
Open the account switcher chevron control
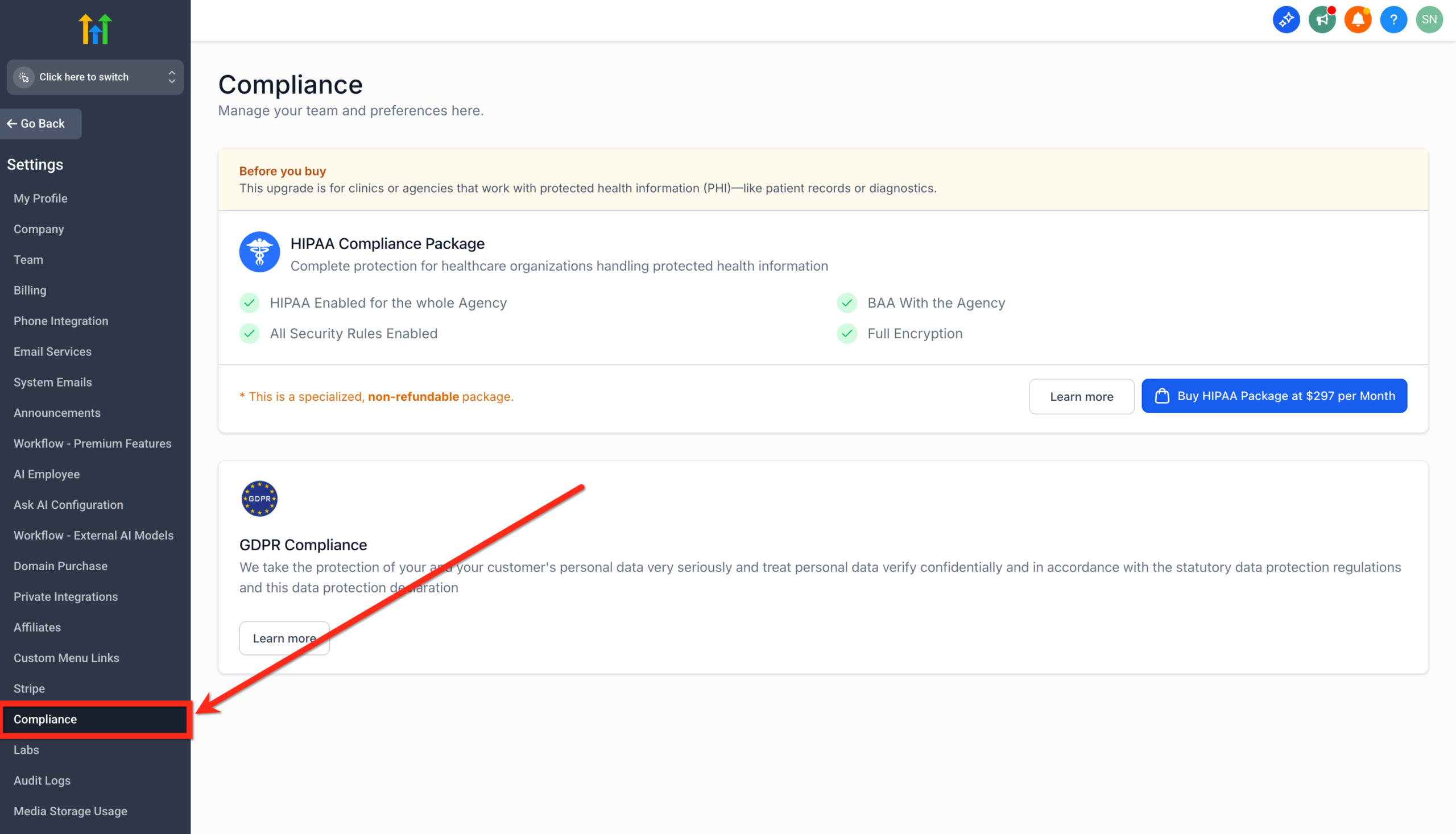point(171,77)
